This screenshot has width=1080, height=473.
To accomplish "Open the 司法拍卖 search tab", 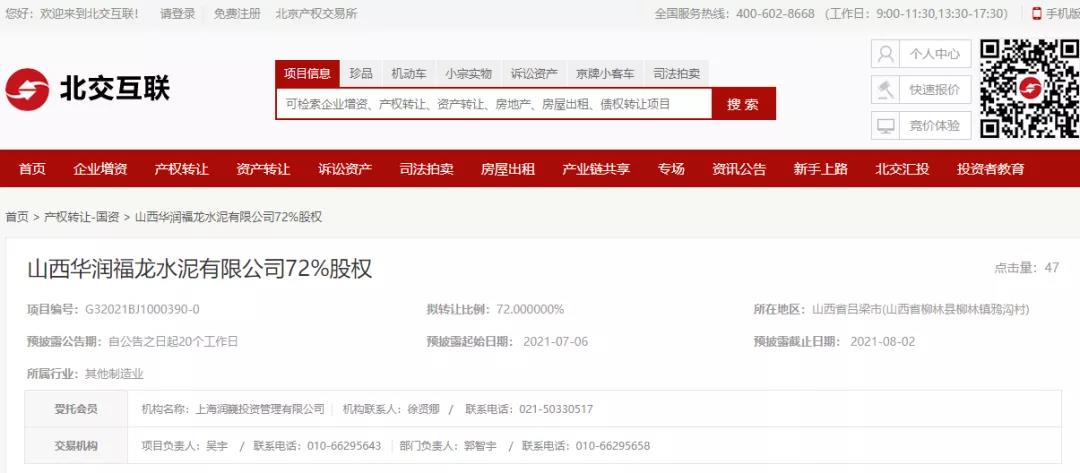I will 677,74.
